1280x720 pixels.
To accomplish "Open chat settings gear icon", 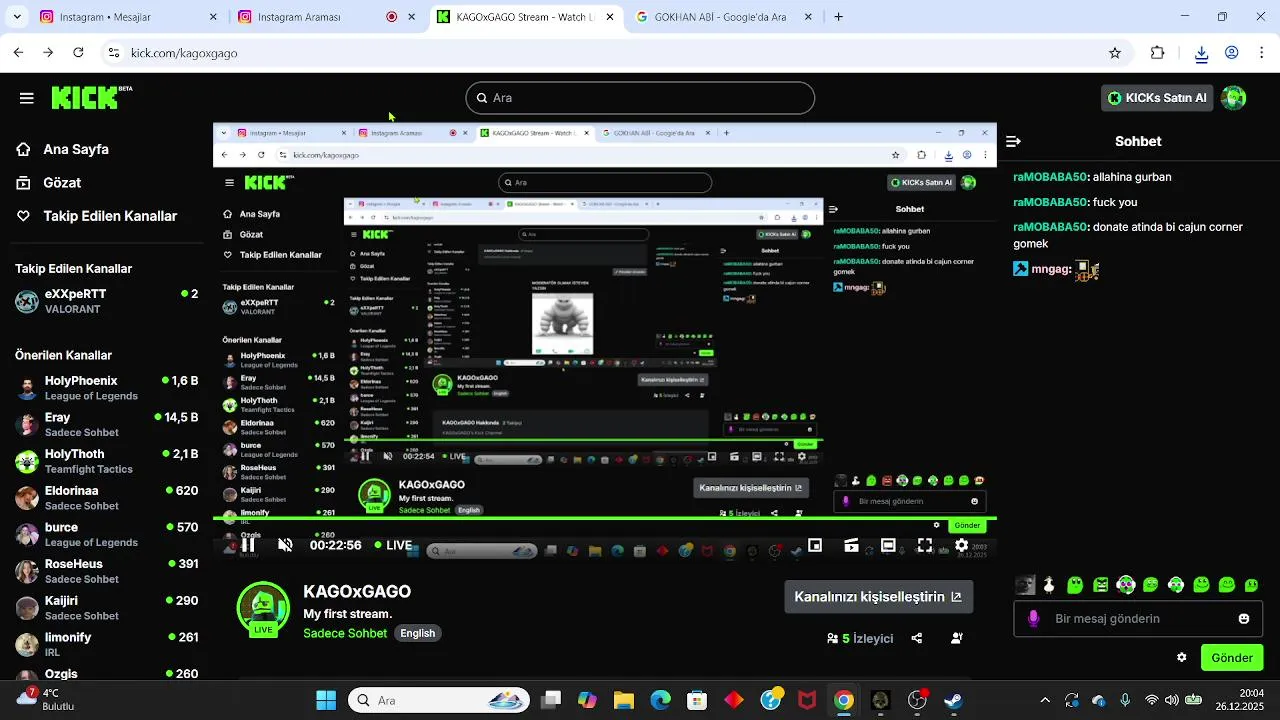I will pyautogui.click(x=1182, y=658).
